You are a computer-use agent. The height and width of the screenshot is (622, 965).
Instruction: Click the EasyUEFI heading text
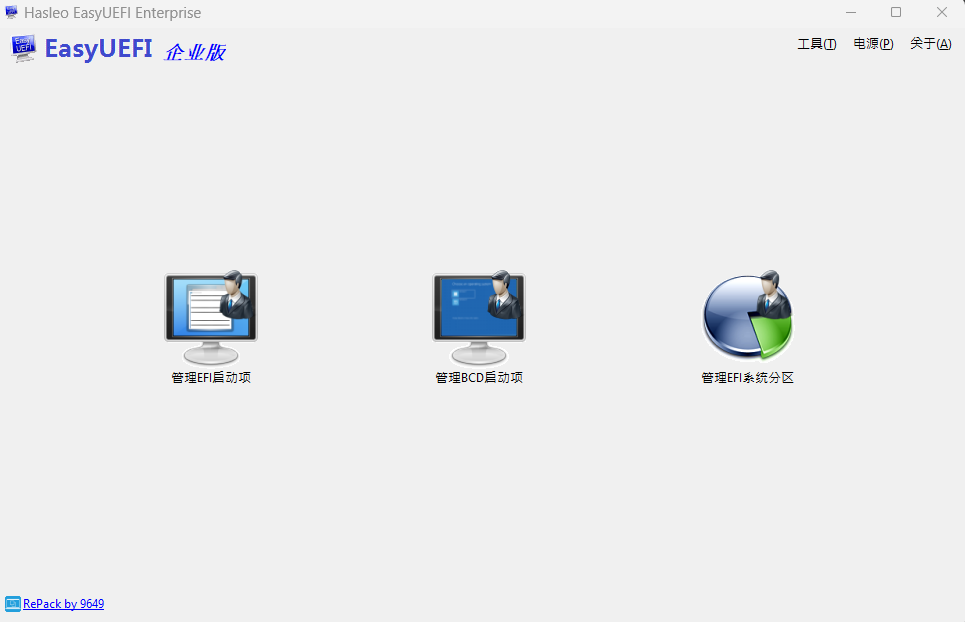[98, 49]
